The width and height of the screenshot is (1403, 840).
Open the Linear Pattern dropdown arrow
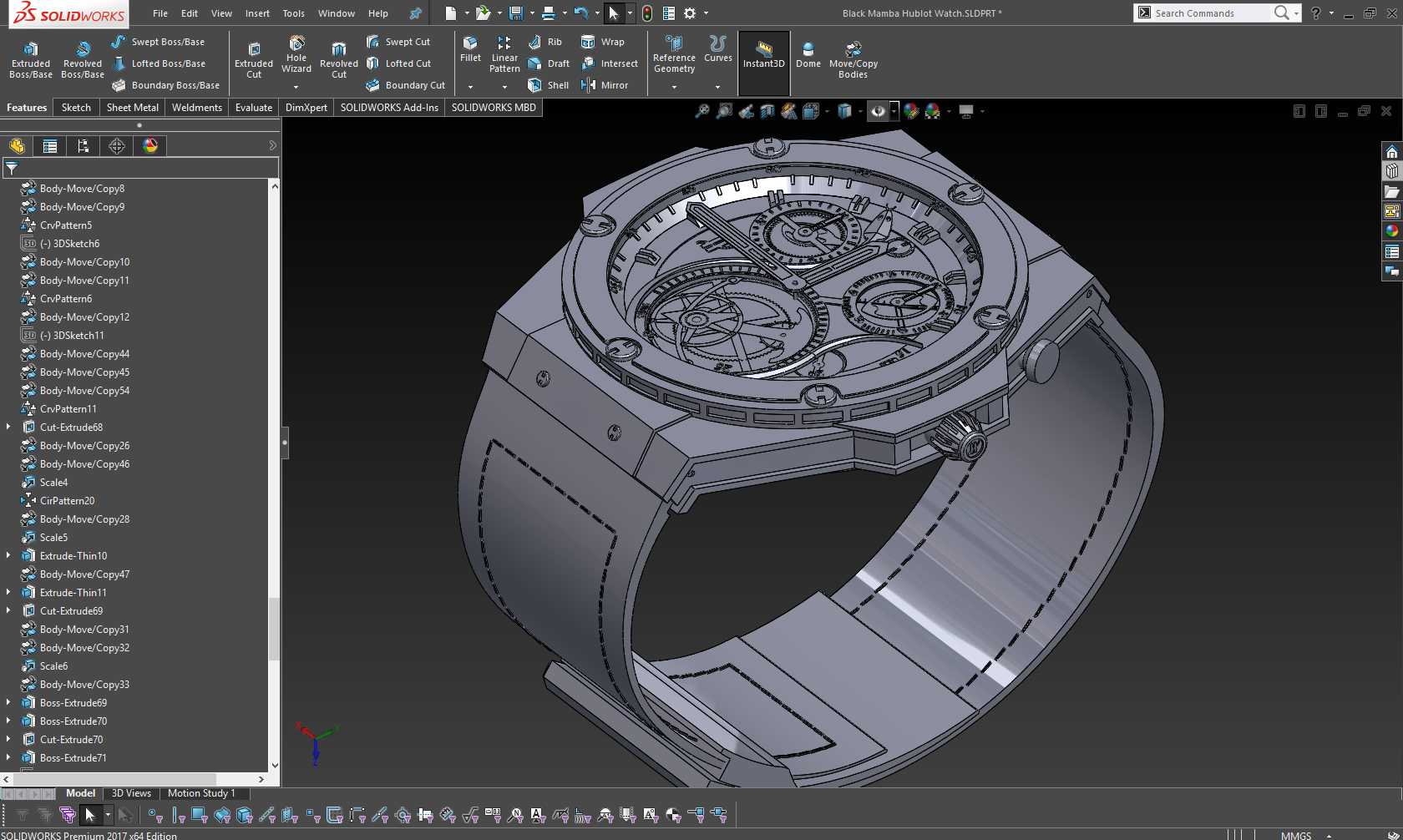[504, 87]
